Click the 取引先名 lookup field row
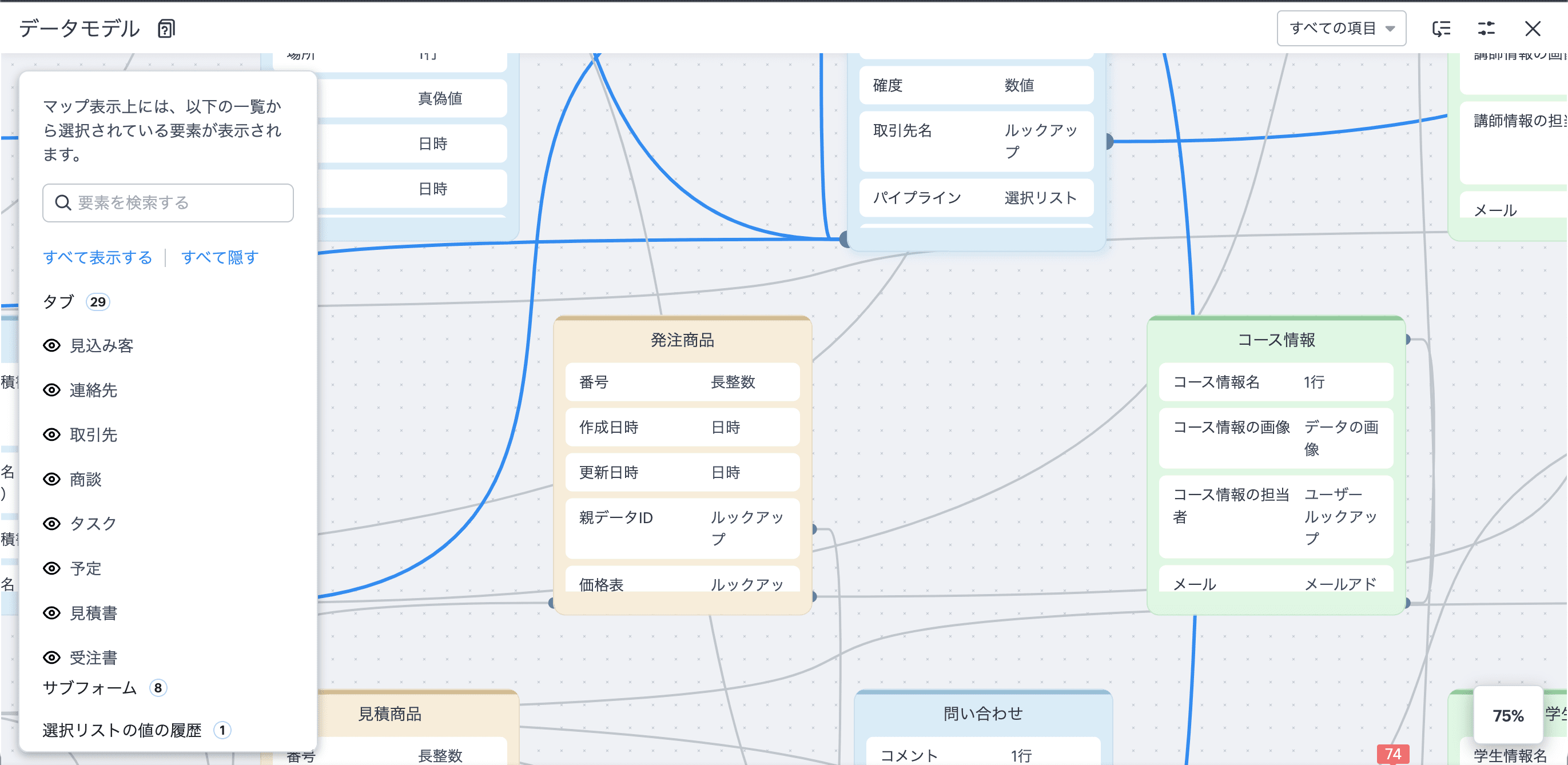The width and height of the screenshot is (1568, 765). point(976,141)
